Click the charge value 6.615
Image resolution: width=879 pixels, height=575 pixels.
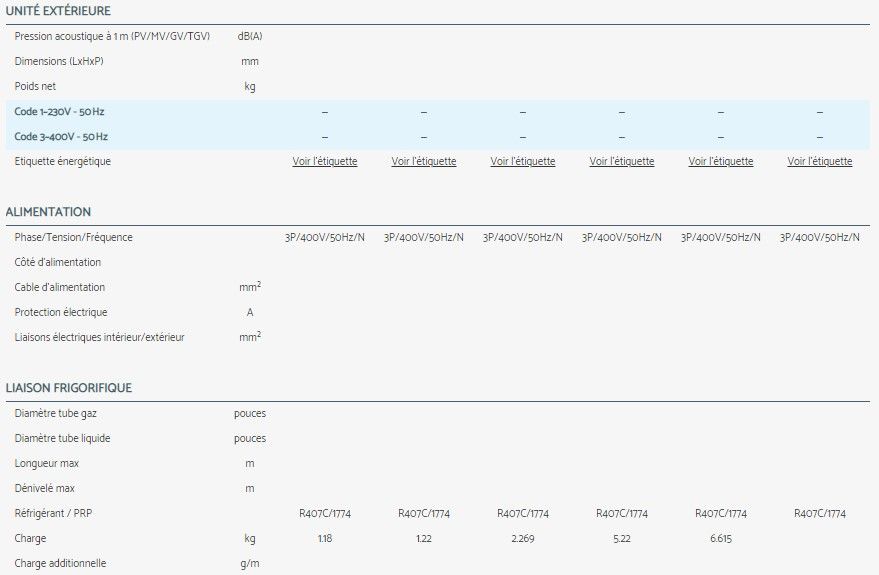coord(720,539)
